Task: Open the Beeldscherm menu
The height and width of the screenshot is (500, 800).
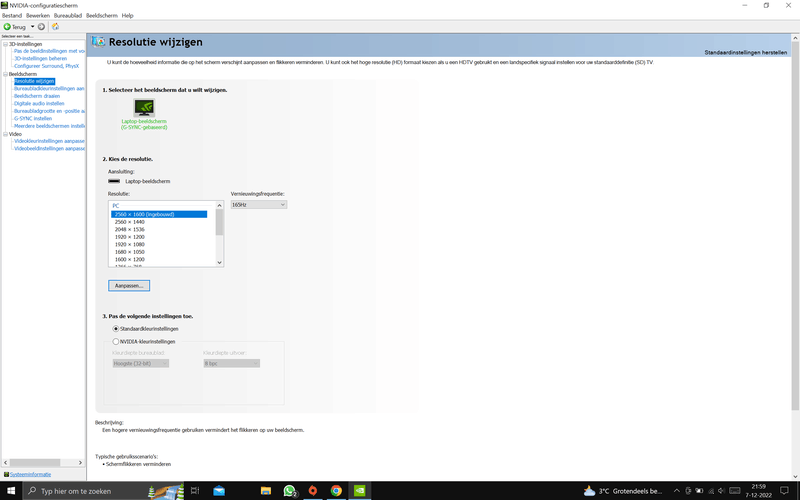Action: [102, 15]
